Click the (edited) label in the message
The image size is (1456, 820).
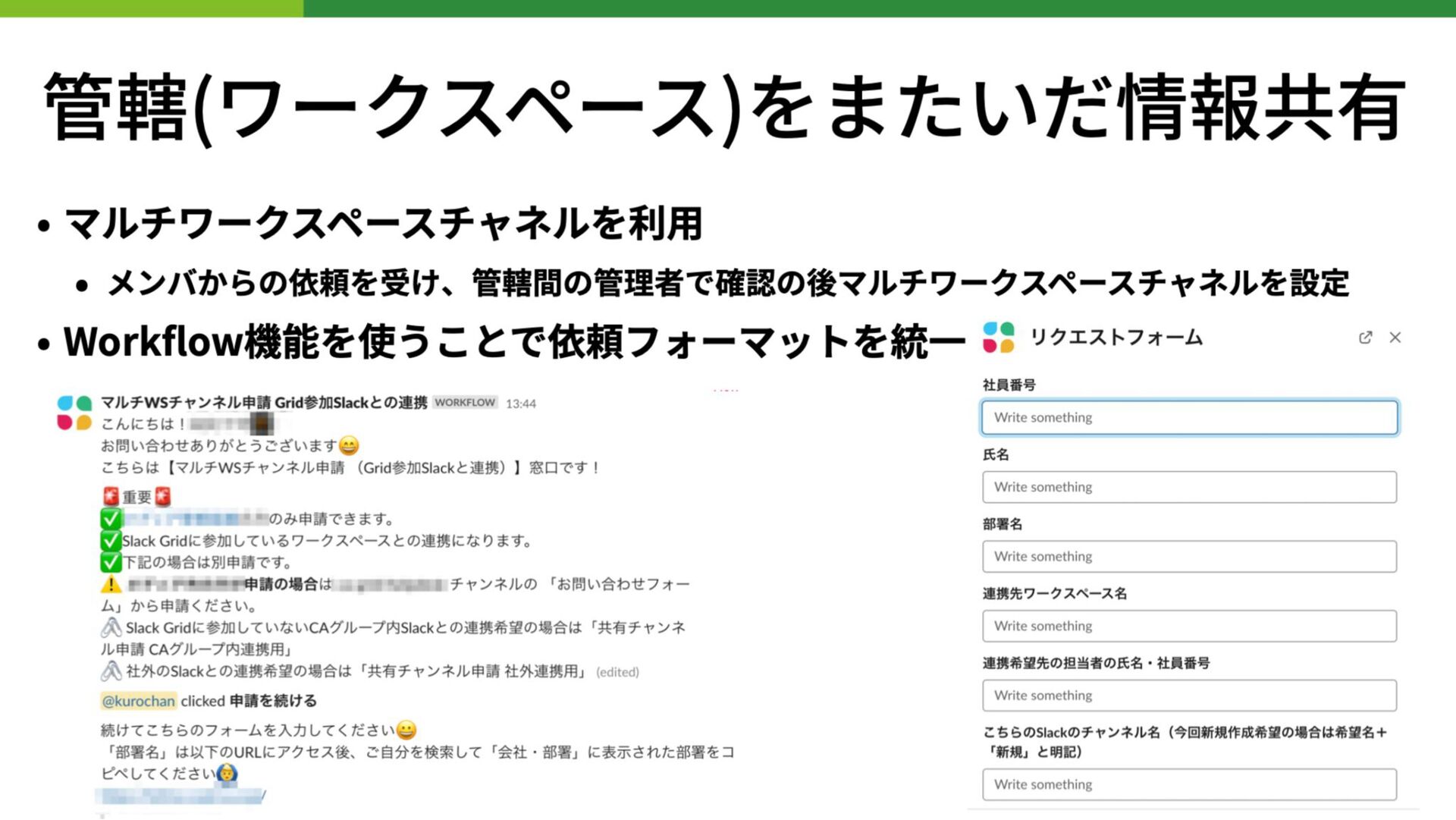[x=617, y=672]
